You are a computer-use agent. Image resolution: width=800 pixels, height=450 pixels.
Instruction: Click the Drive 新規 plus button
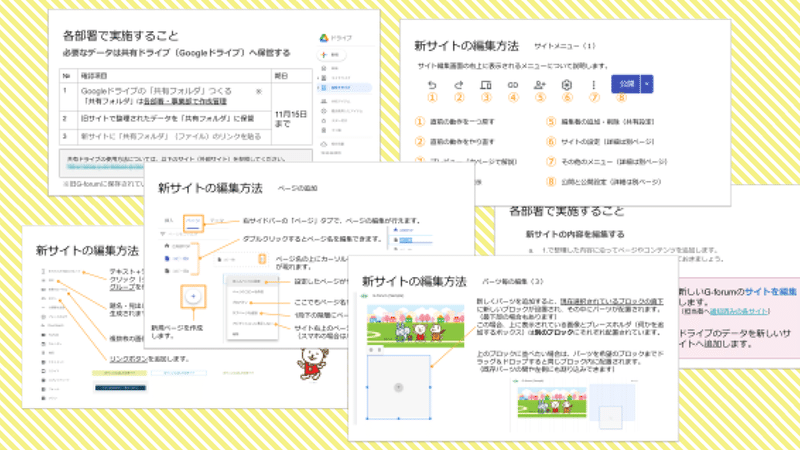[332, 55]
